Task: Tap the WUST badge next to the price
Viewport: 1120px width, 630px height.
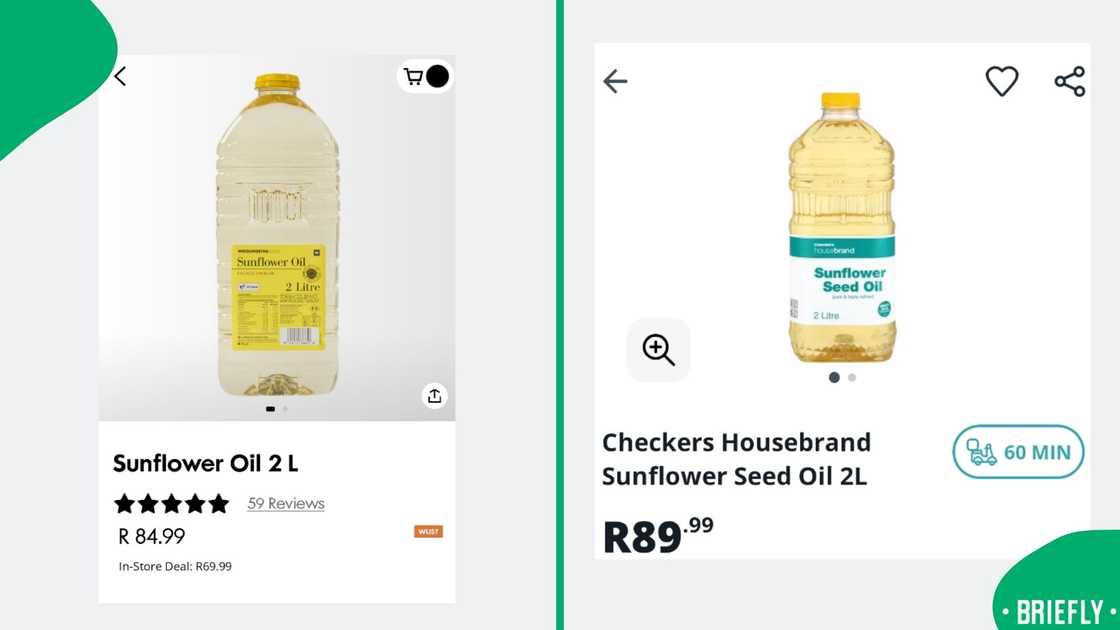Action: point(428,531)
